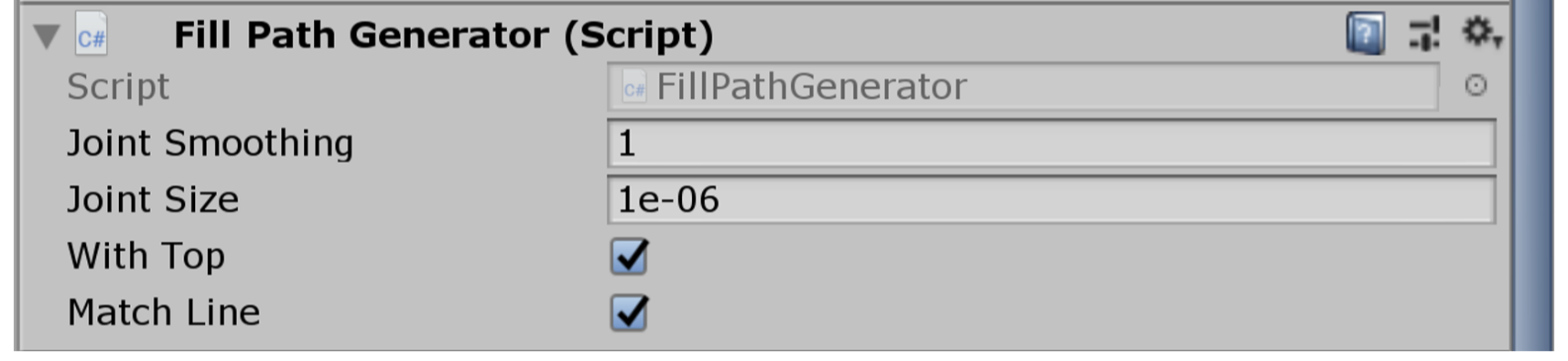The width and height of the screenshot is (1568, 361).
Task: Click the small dropdown arrow beside the gear
Action: (1498, 41)
